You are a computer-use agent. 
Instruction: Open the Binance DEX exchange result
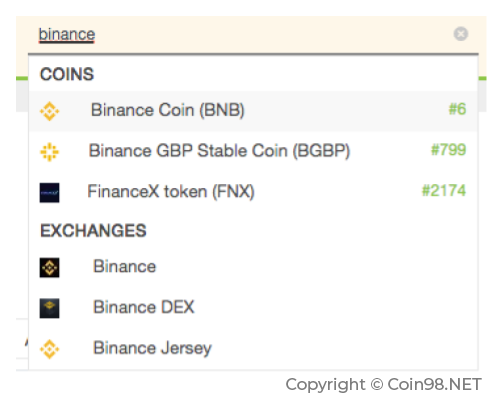pos(253,308)
